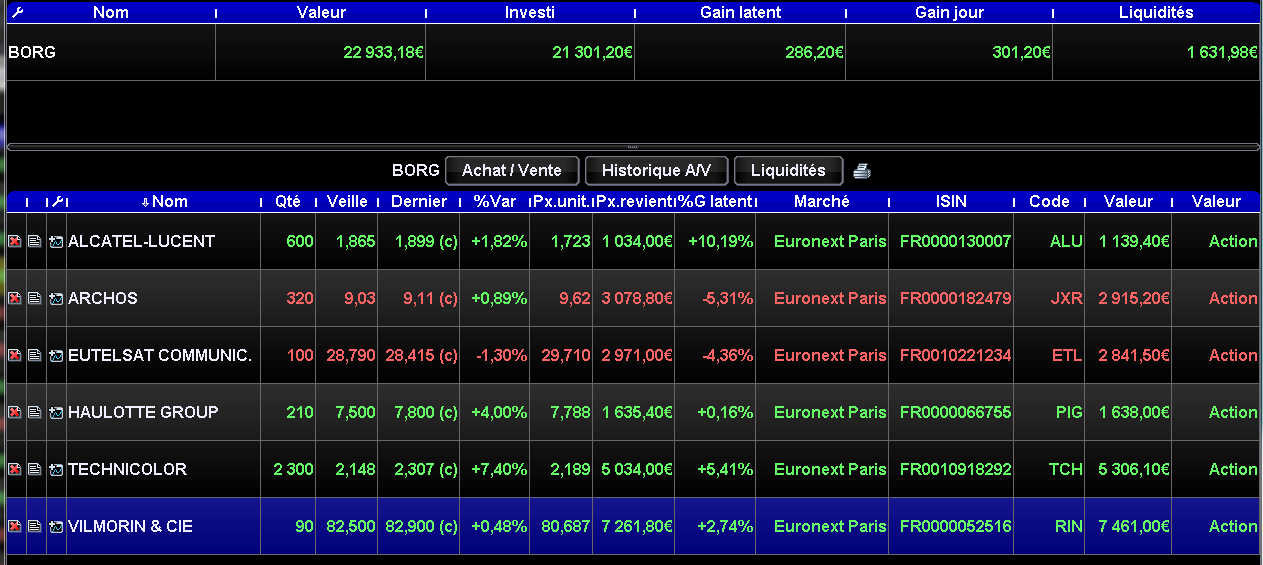Image resolution: width=1263 pixels, height=565 pixels.
Task: Display the HAULOTTE GROUP chart icon
Action: click(55, 413)
